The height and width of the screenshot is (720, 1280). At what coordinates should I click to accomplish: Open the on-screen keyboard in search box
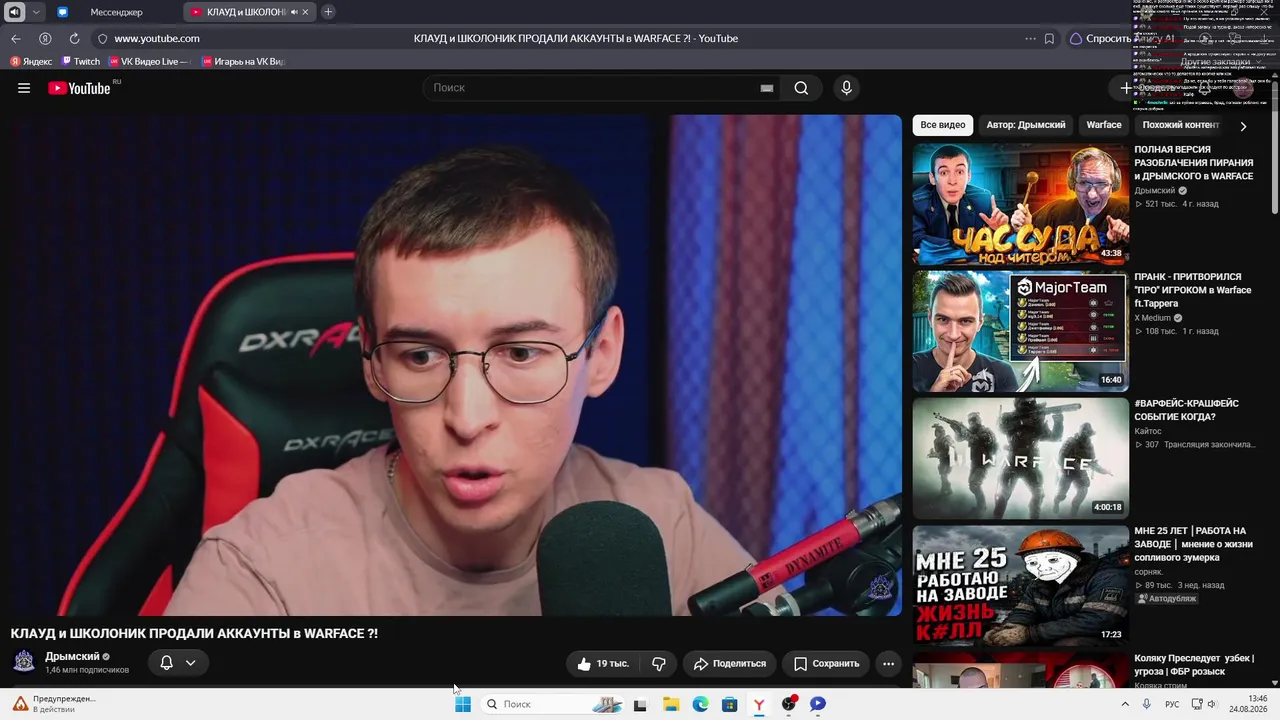click(x=767, y=88)
